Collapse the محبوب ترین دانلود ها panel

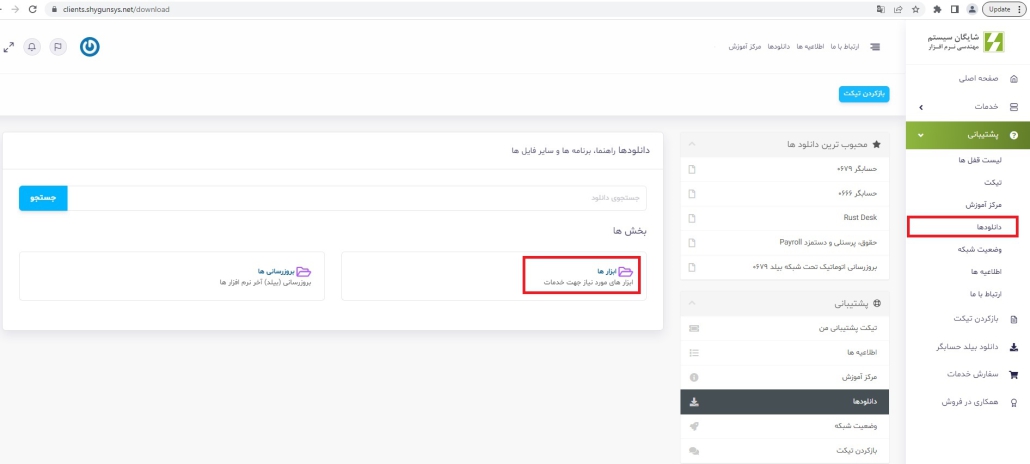tap(693, 145)
